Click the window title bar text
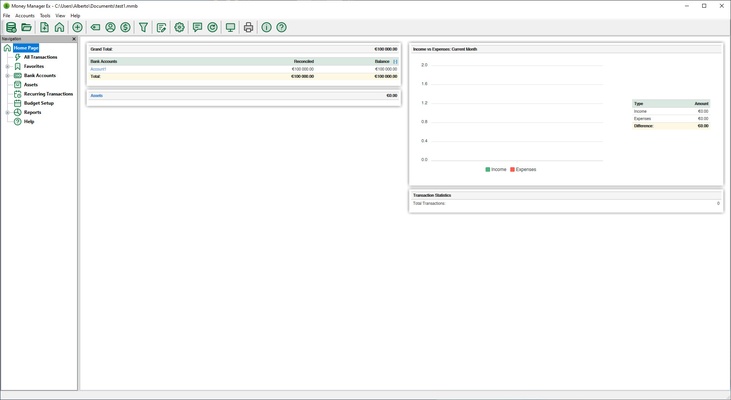Viewport: 731px width, 400px height. 75,6
